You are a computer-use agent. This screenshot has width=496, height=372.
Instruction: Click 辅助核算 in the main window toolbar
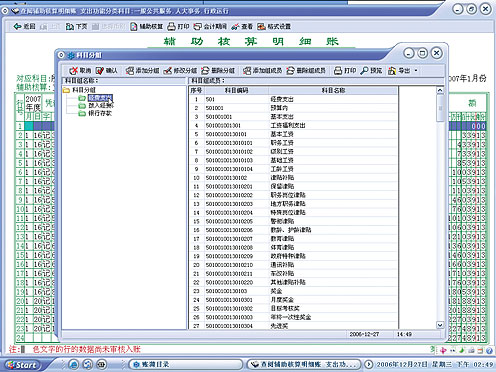(x=146, y=26)
